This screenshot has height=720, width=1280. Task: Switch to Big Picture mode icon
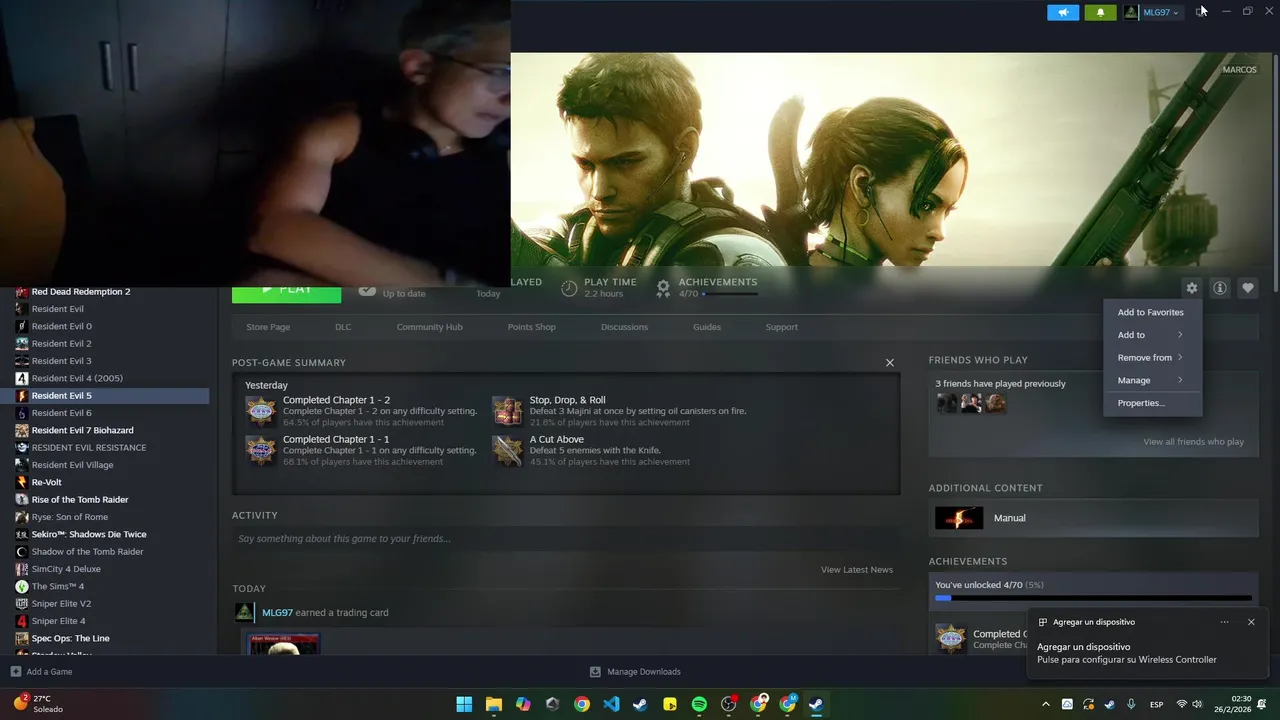pos(1201,12)
